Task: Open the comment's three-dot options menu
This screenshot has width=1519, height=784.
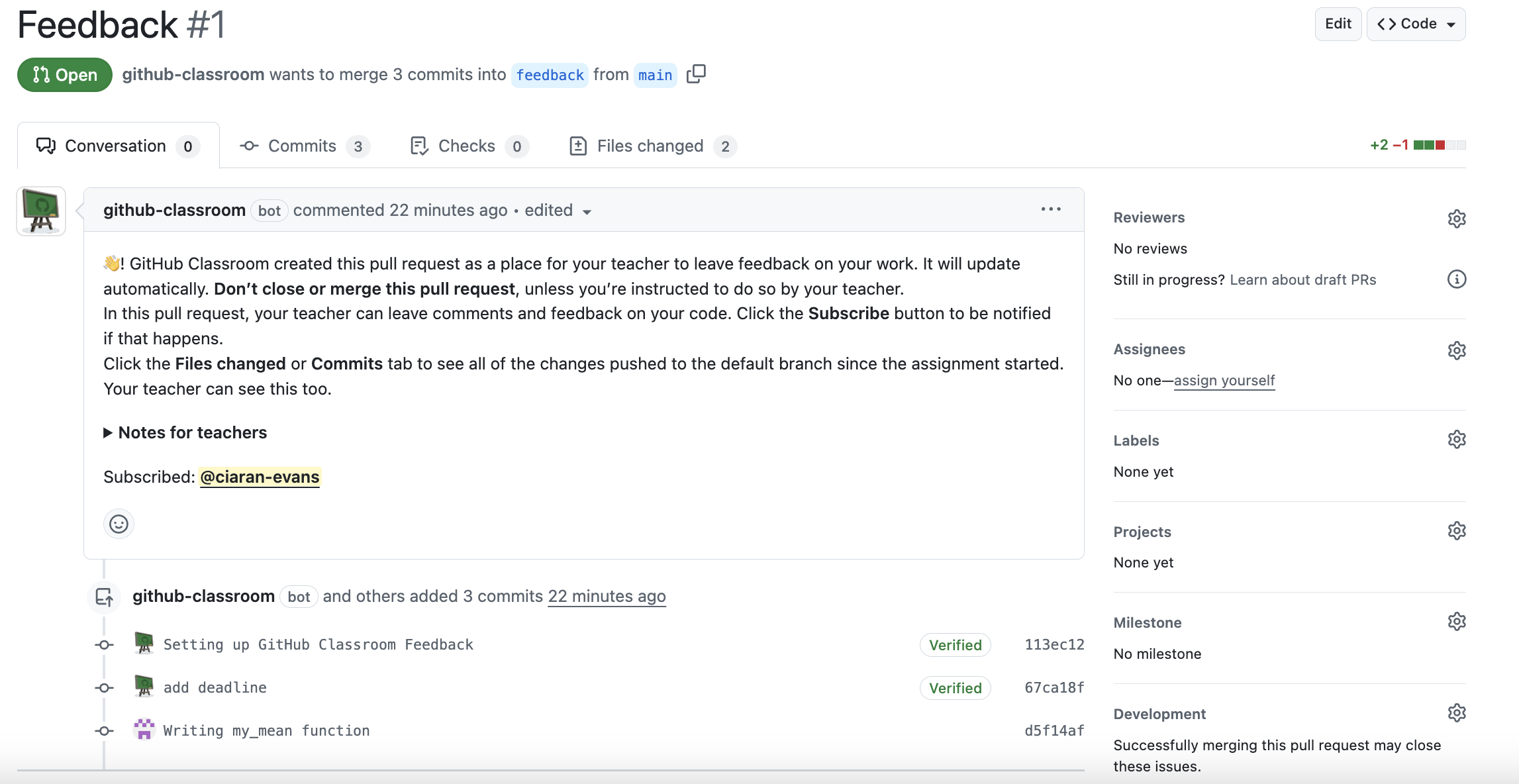Action: (x=1050, y=209)
